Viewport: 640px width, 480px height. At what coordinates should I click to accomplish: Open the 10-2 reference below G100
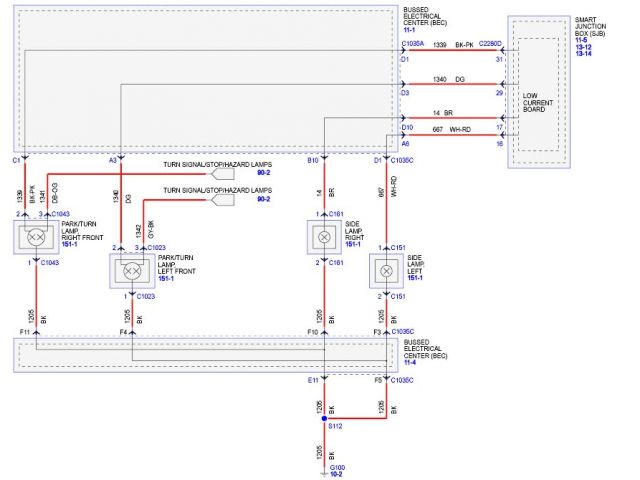pos(337,474)
